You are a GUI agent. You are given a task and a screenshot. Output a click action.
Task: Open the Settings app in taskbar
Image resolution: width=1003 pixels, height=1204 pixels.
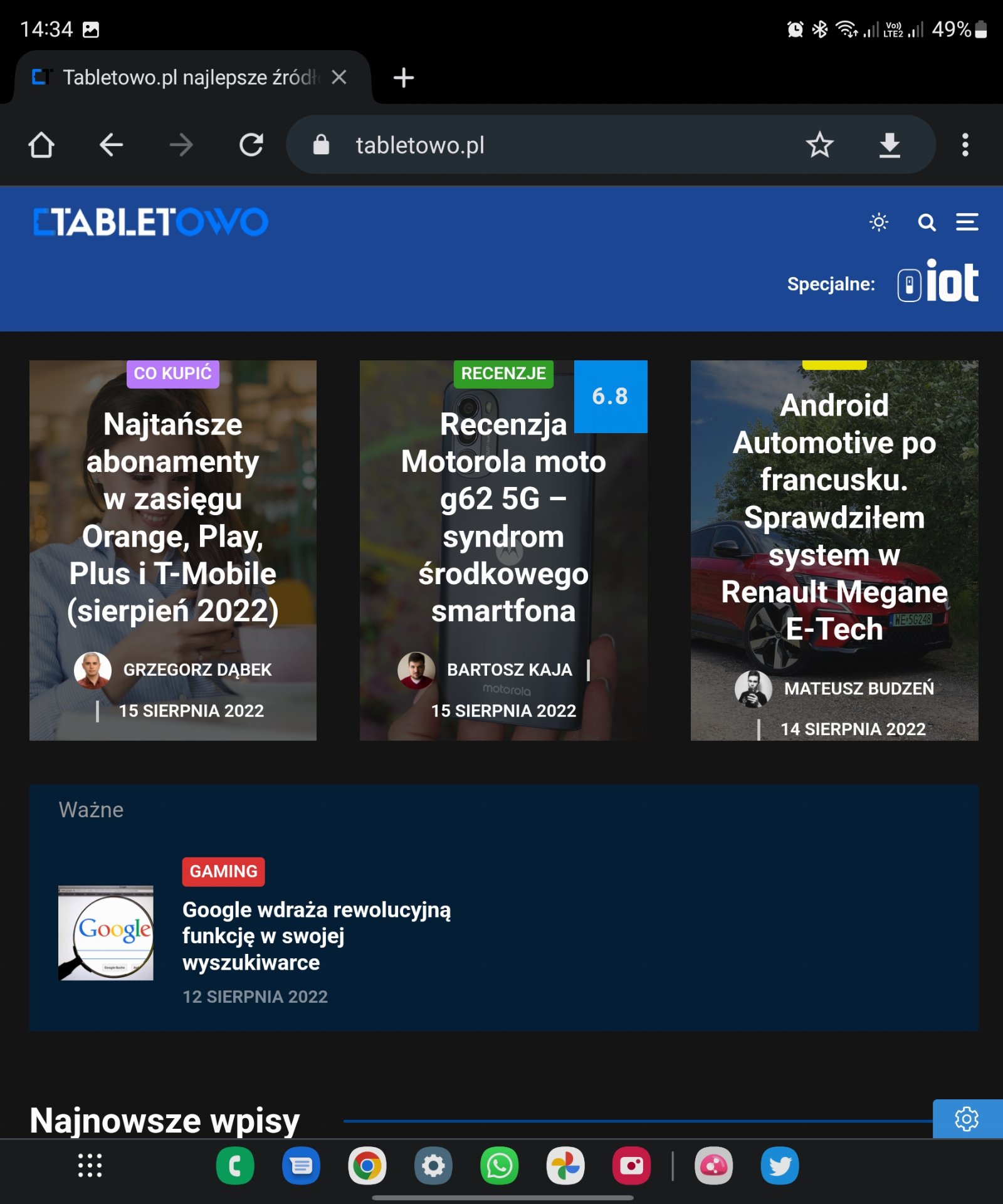coord(433,1166)
